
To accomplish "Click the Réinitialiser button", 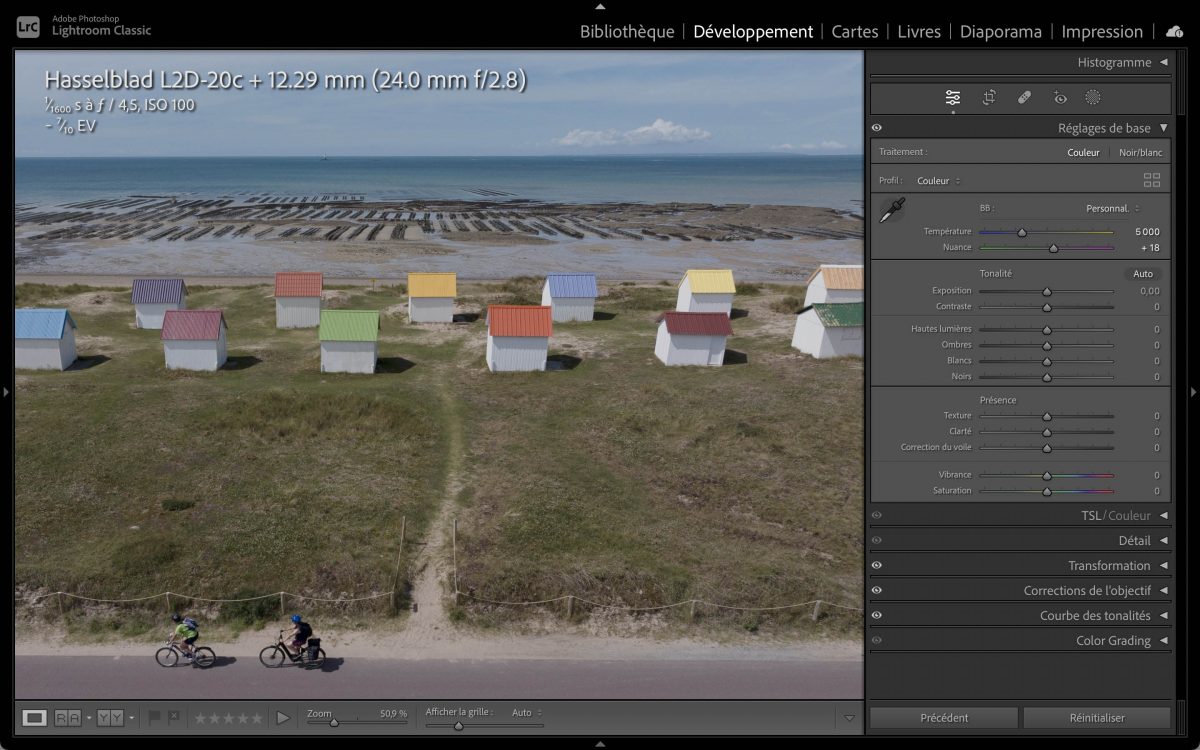I will (x=1096, y=718).
